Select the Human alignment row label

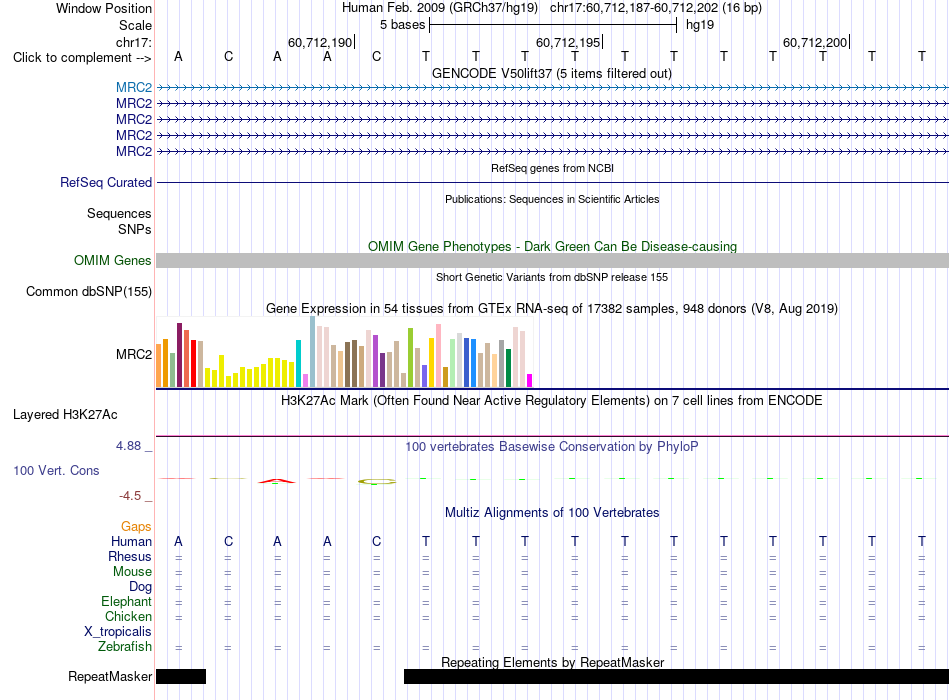point(131,542)
